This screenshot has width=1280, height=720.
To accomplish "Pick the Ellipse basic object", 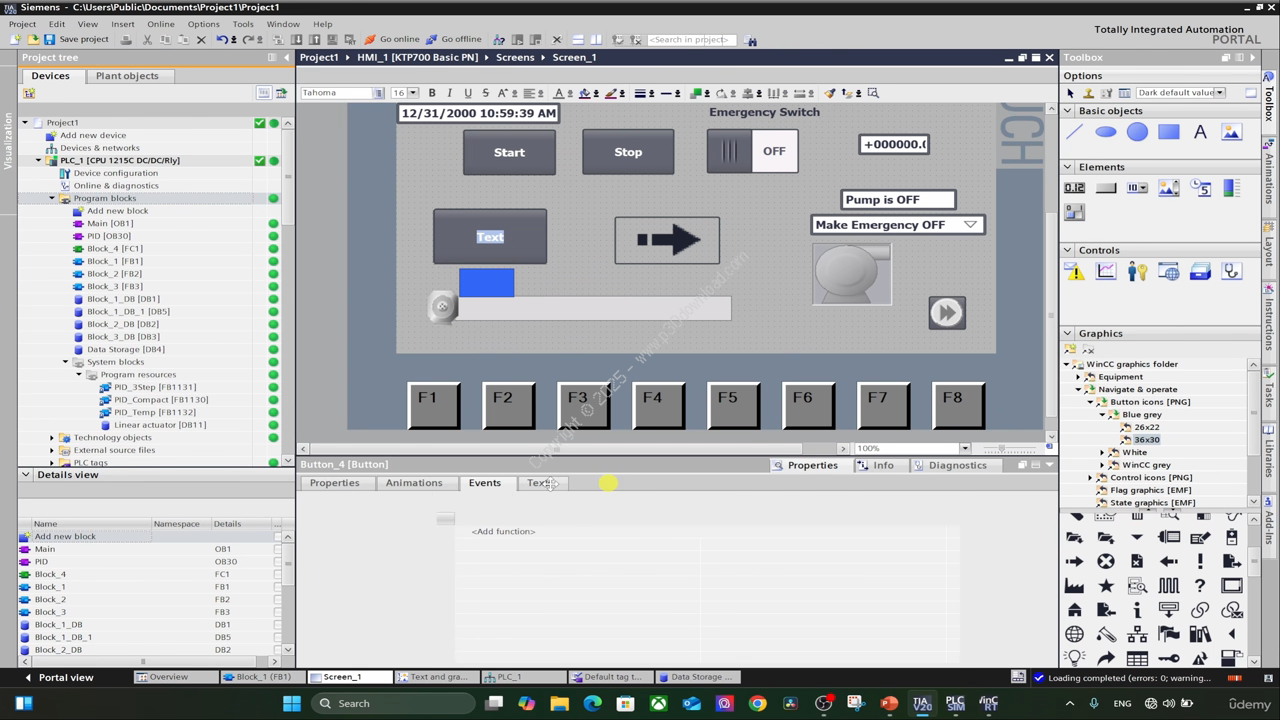I will click(1106, 132).
